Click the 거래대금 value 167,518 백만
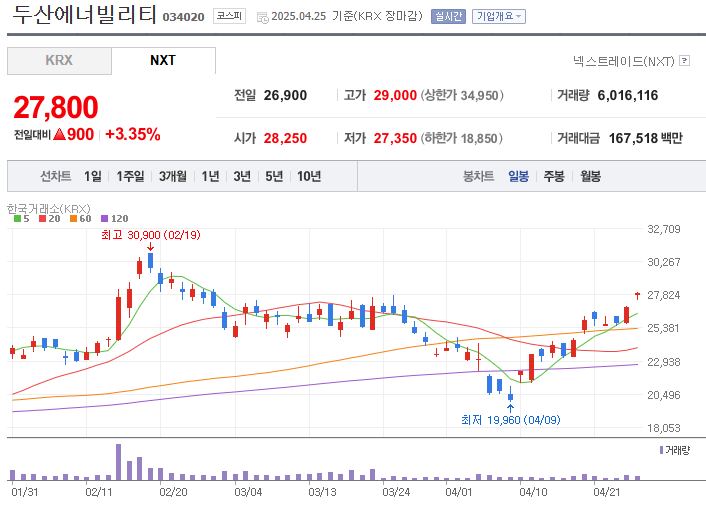 pos(646,138)
